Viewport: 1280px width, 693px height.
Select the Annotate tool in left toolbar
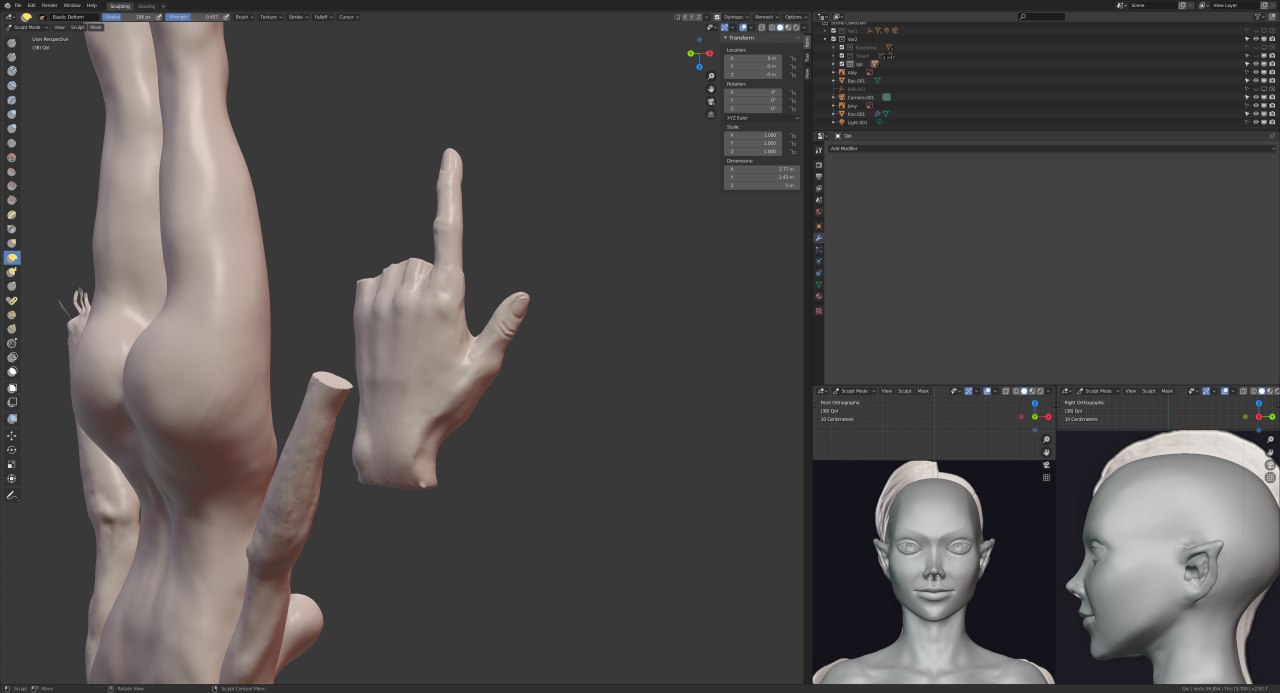(x=12, y=495)
